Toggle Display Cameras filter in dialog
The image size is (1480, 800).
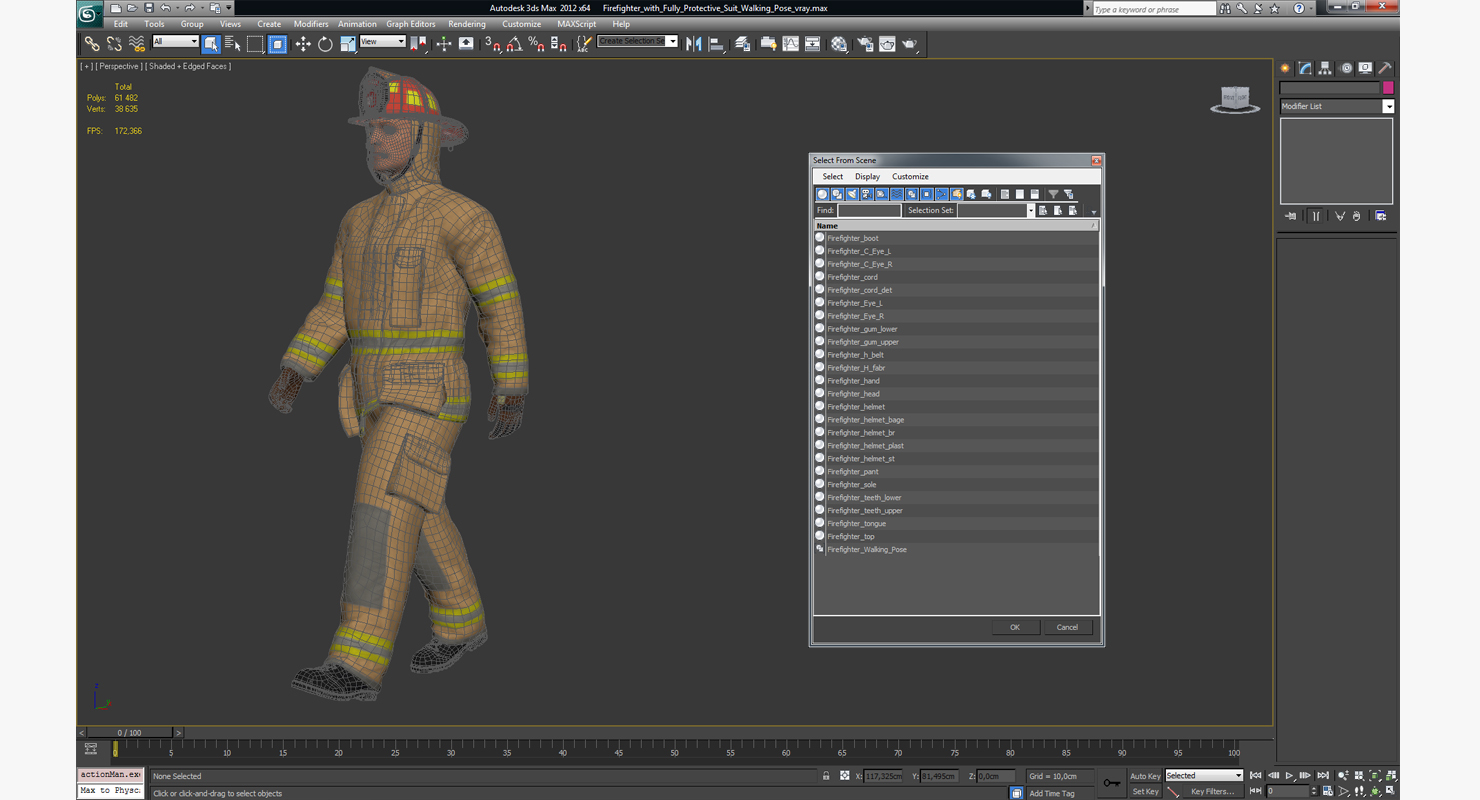pos(867,194)
